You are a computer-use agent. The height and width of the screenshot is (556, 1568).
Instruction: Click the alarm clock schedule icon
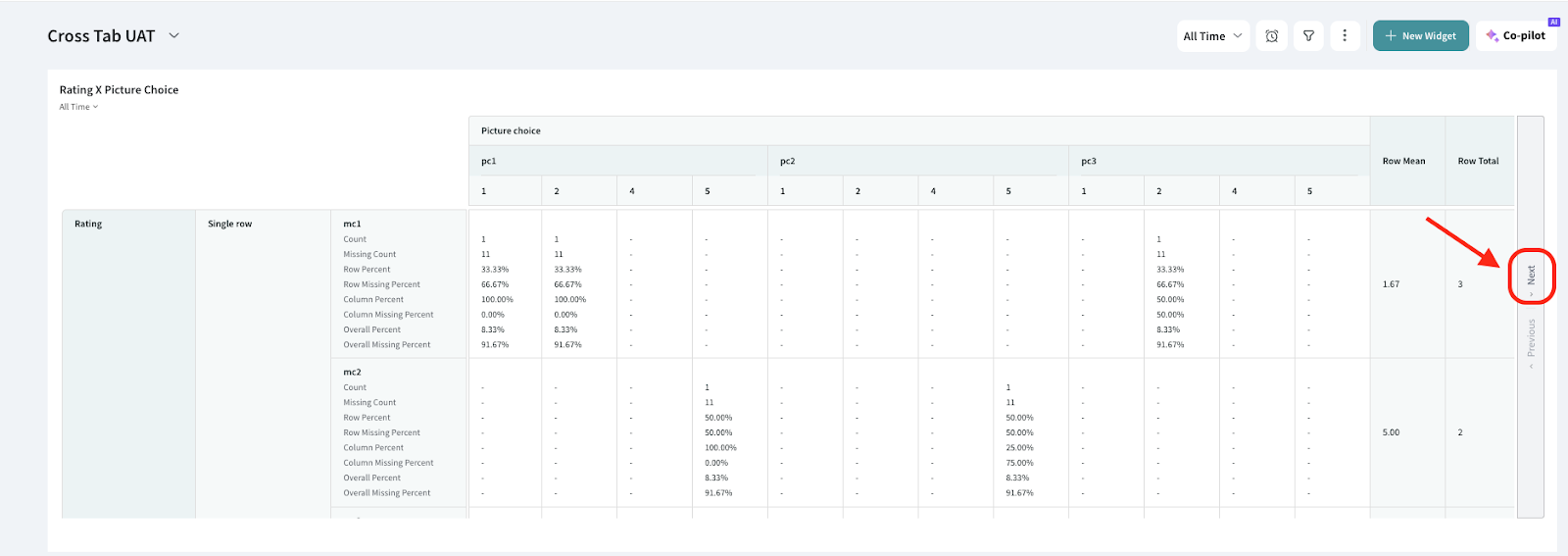click(1271, 36)
